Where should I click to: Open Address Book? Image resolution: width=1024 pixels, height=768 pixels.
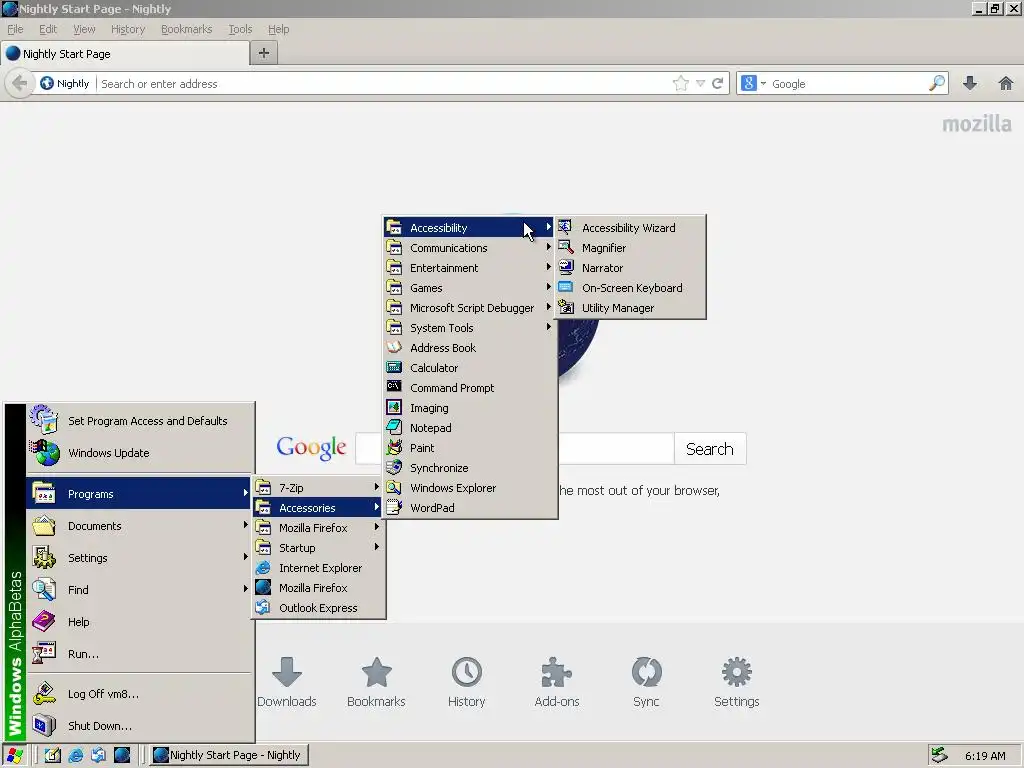pos(470,348)
